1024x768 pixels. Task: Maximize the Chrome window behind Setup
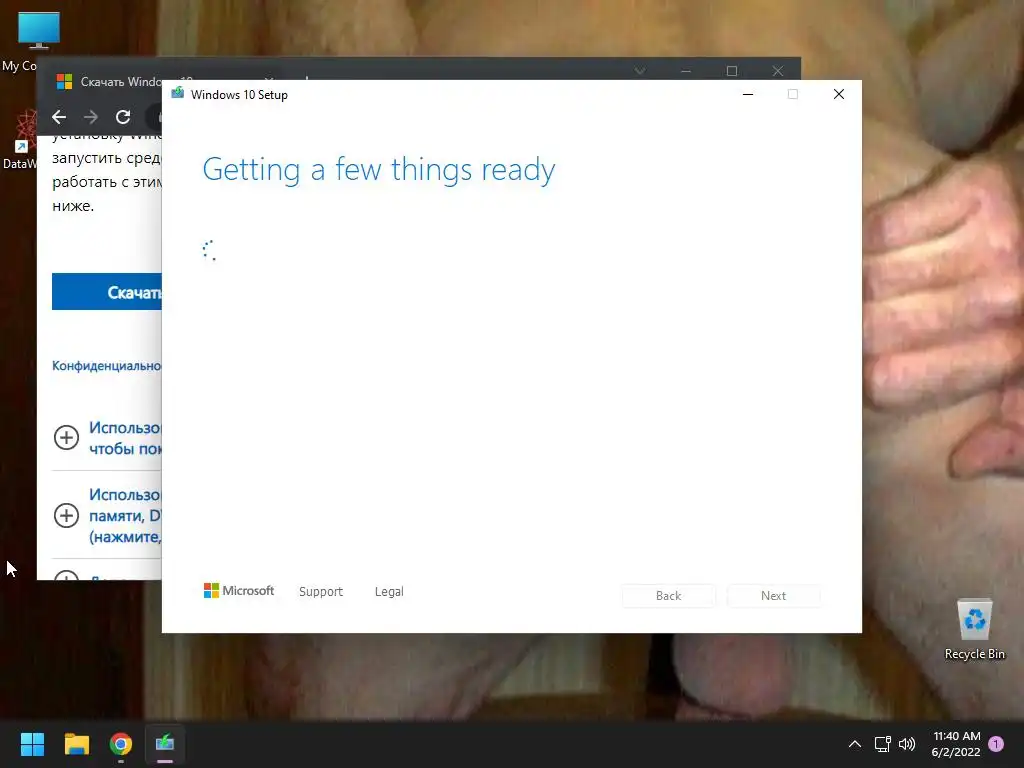[x=731, y=71]
